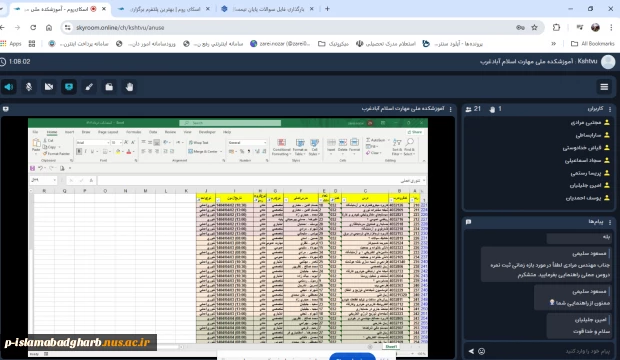The image size is (620, 360).
Task: Toggle the webcam button
Action: click(49, 87)
